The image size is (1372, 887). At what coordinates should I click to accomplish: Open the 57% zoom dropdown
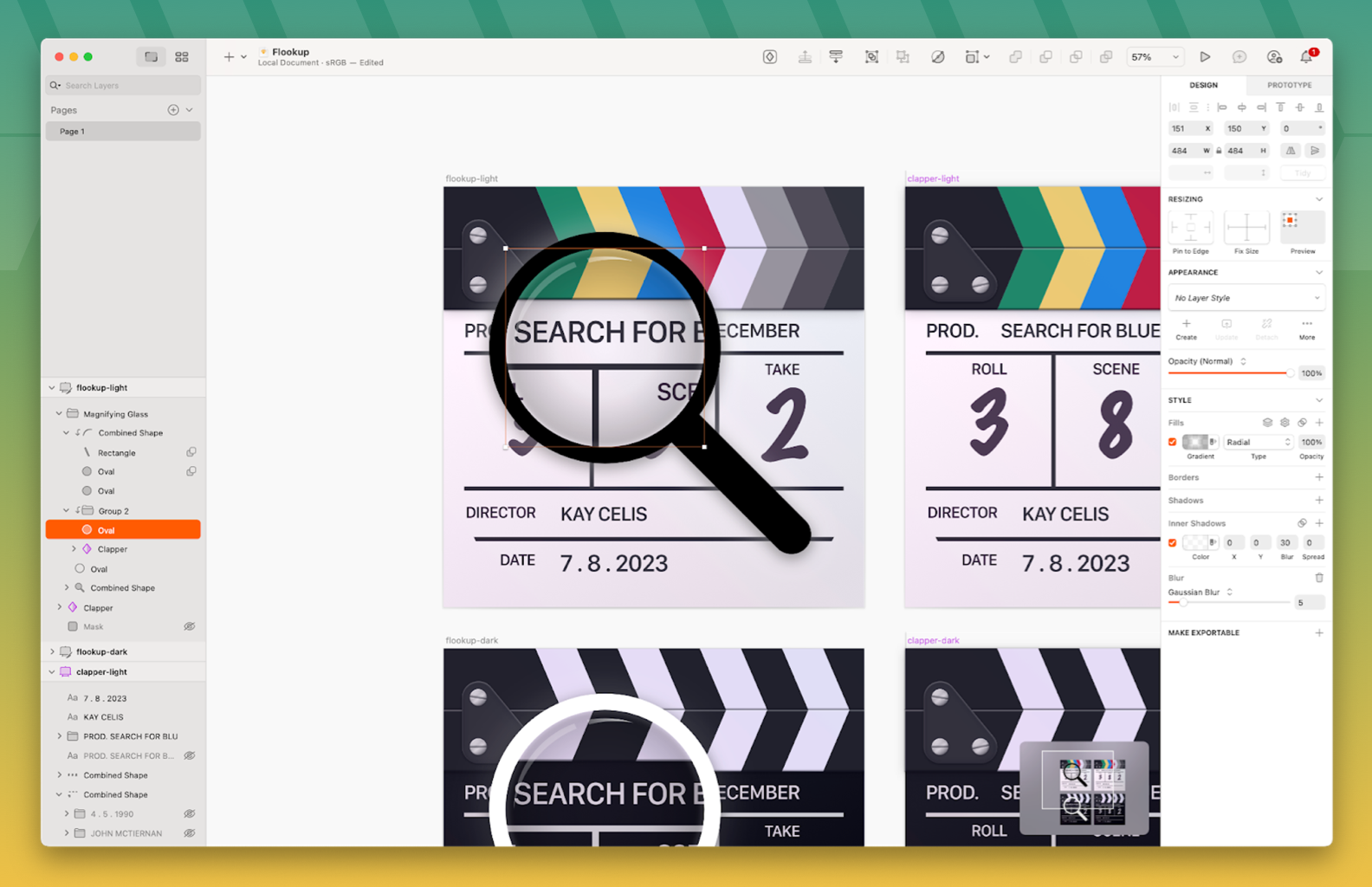[x=1154, y=57]
